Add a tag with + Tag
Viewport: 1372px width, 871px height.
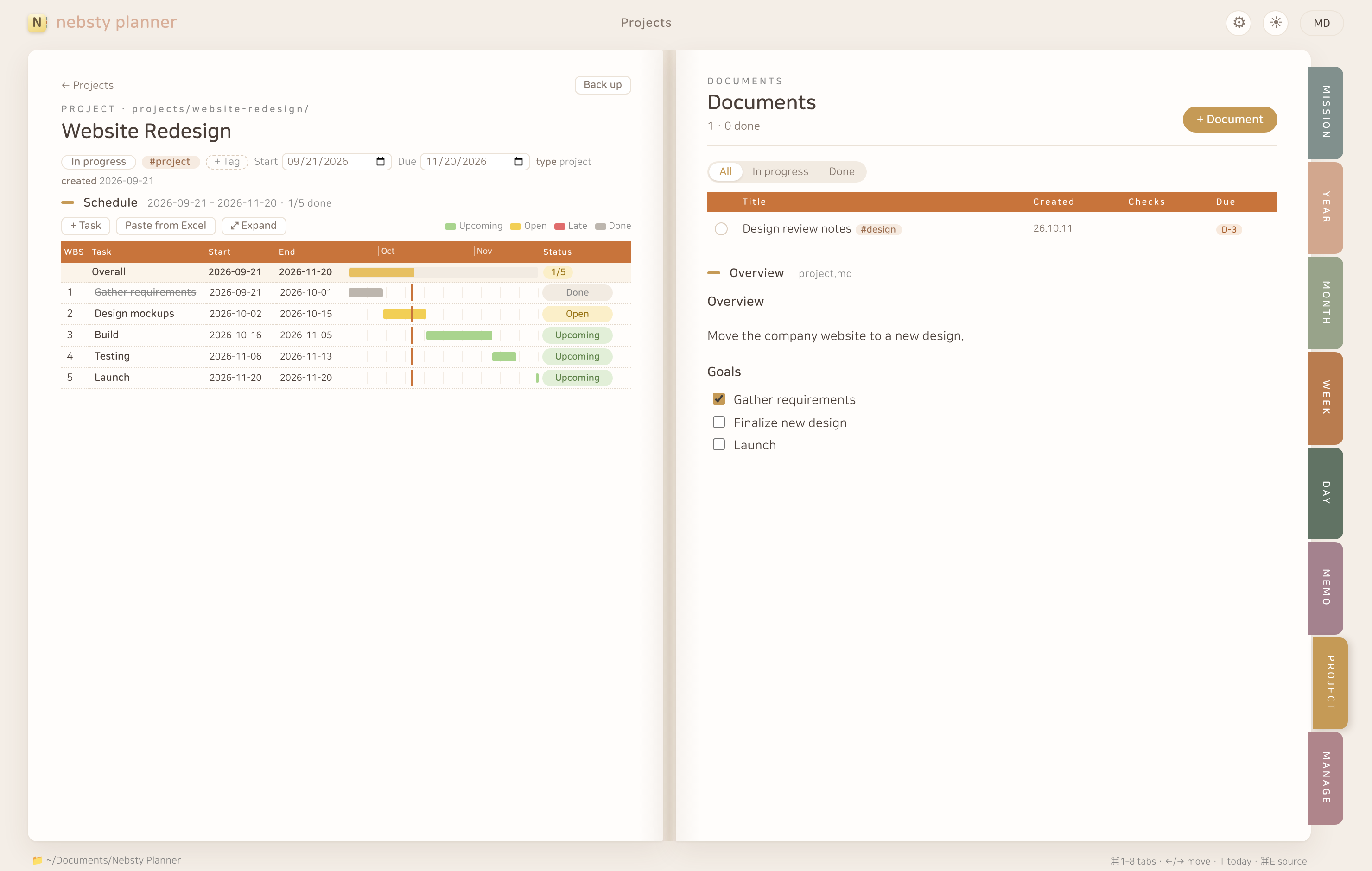[227, 162]
